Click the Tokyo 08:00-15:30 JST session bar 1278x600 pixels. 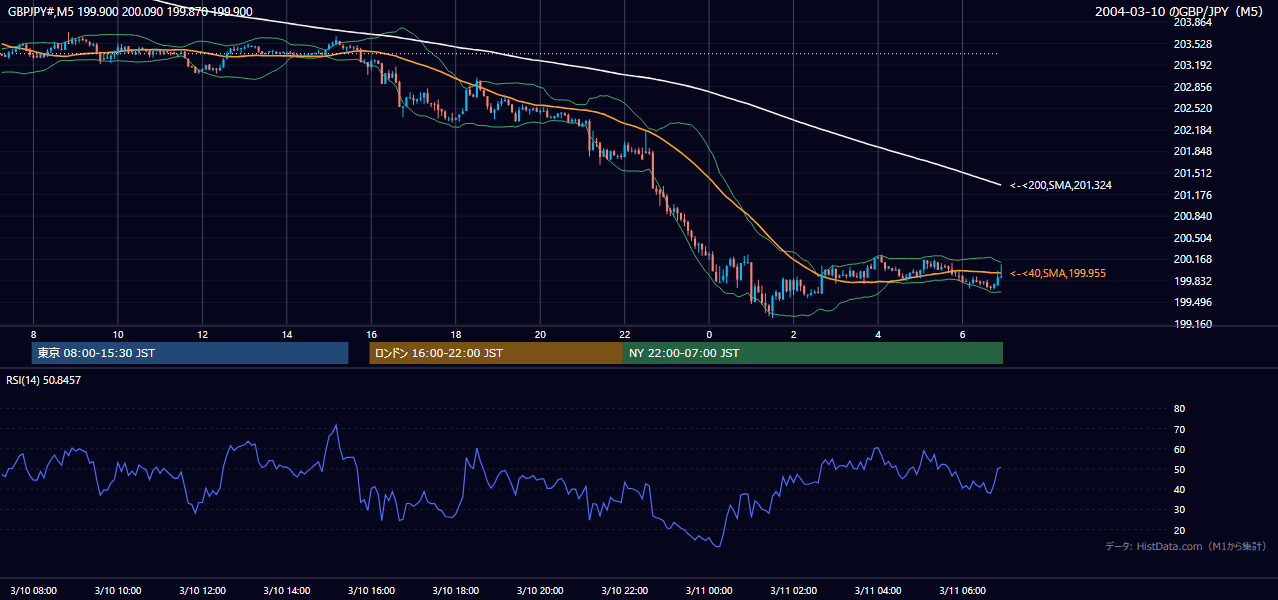(190, 353)
